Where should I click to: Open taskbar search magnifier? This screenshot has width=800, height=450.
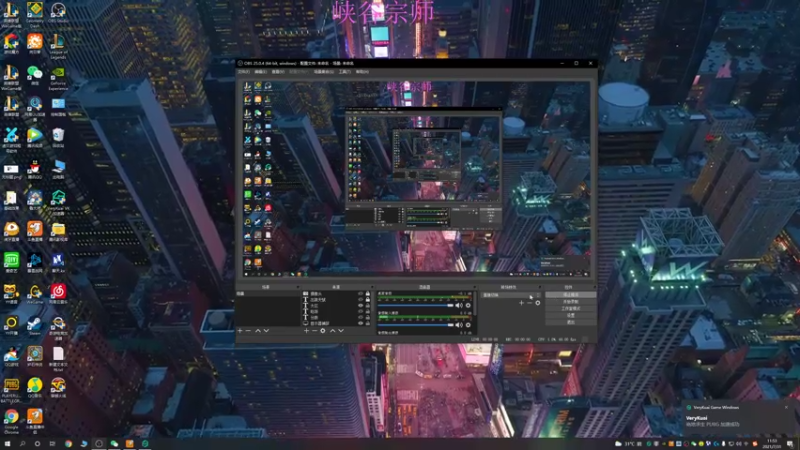(x=22, y=444)
